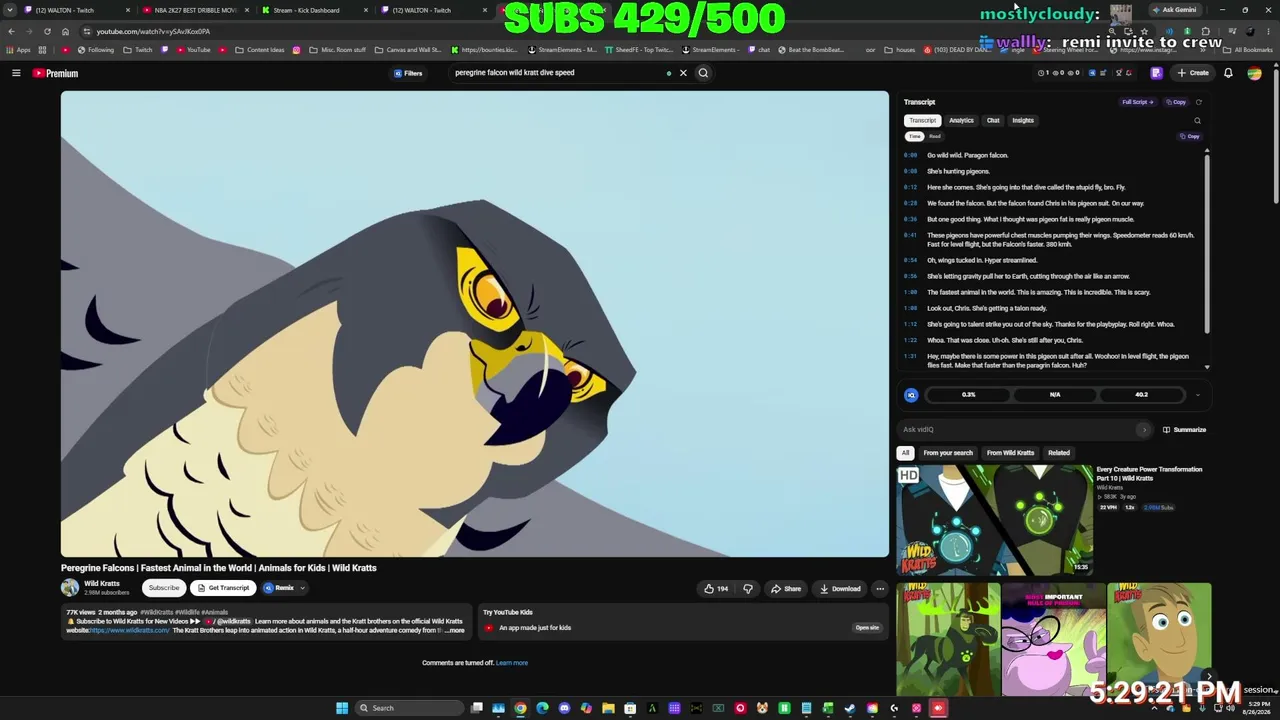
Task: Copy the transcript from the header Copy button
Action: coord(1176,102)
